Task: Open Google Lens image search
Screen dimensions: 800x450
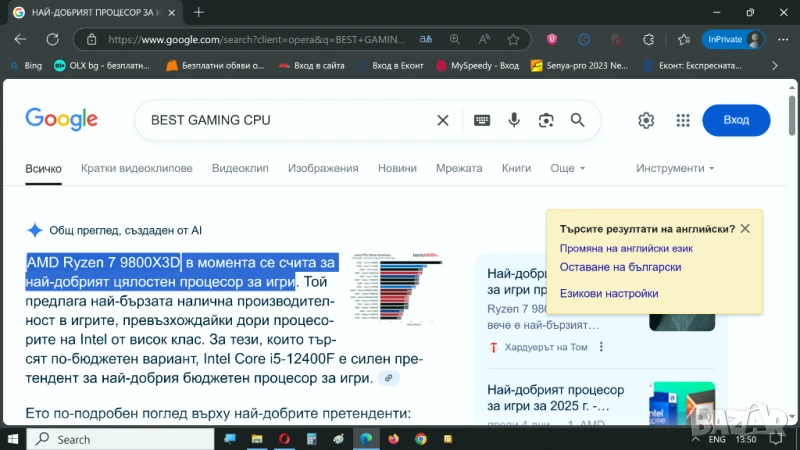Action: pos(546,120)
